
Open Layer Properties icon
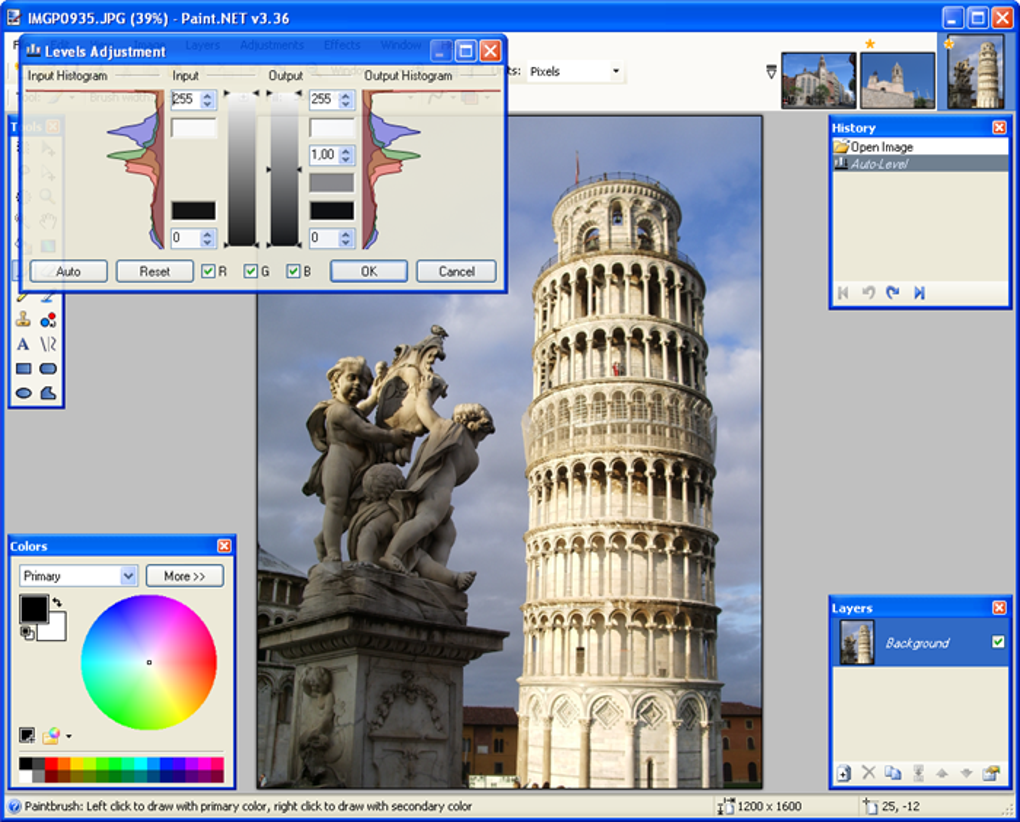pos(991,773)
